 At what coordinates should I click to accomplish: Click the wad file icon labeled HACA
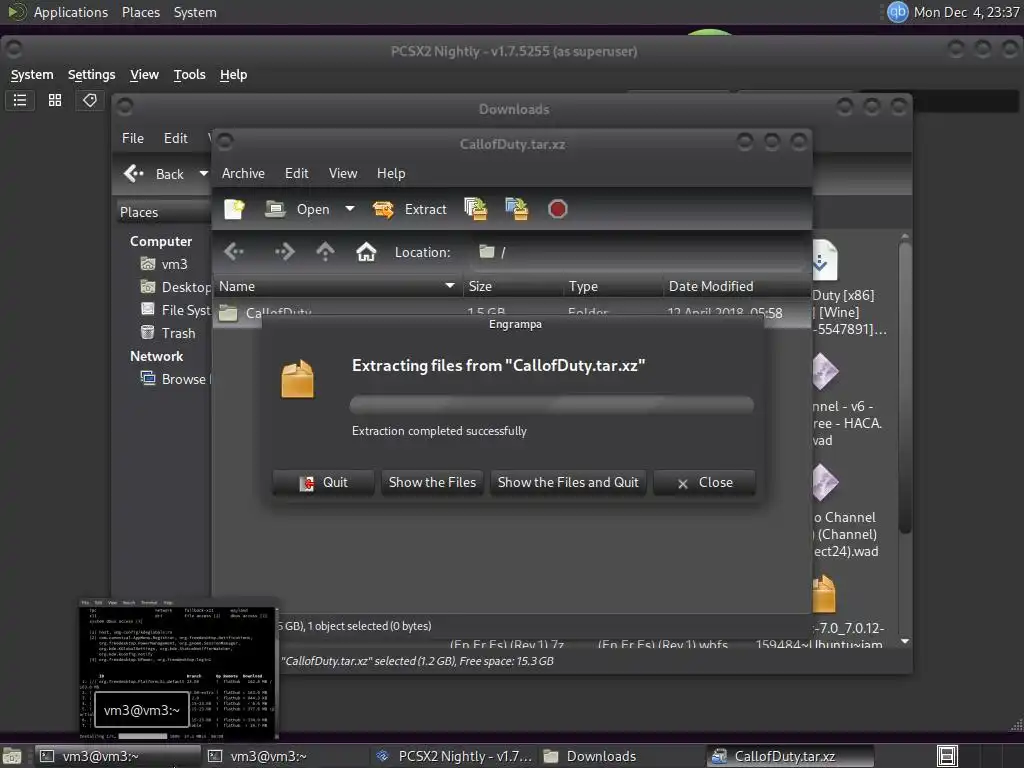point(825,371)
